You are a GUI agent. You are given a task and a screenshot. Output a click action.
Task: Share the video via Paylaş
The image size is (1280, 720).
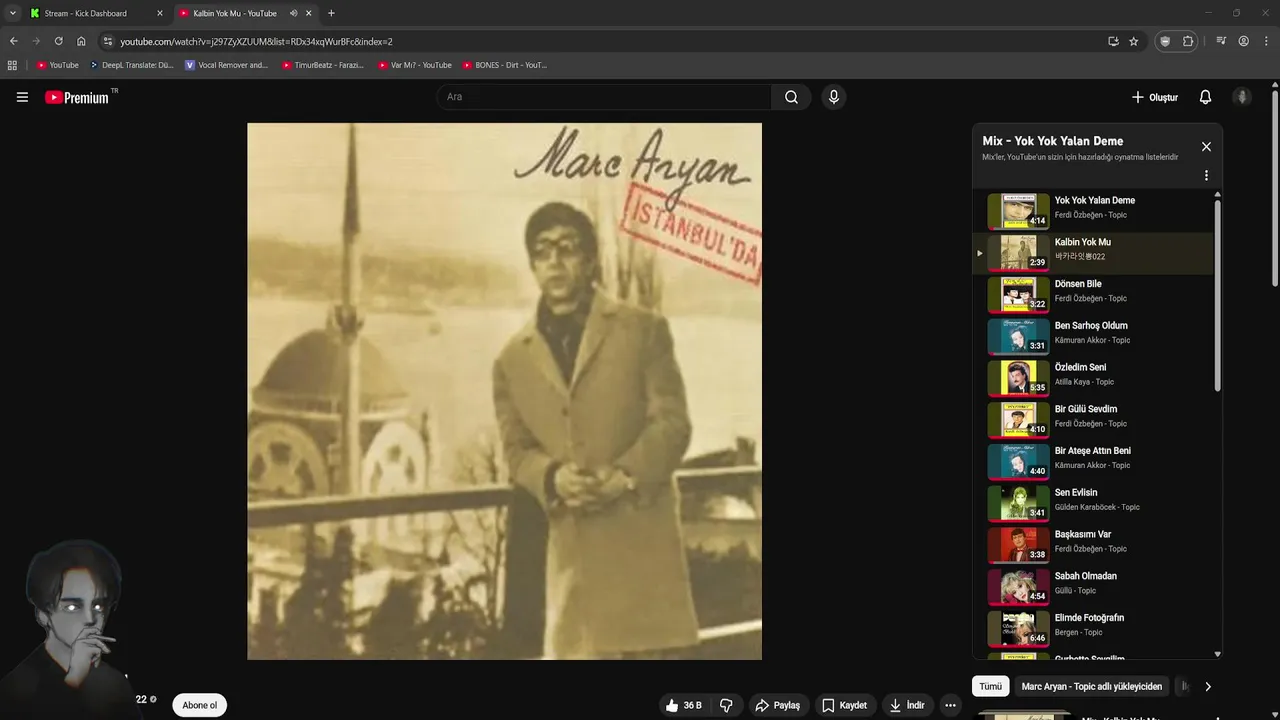777,705
